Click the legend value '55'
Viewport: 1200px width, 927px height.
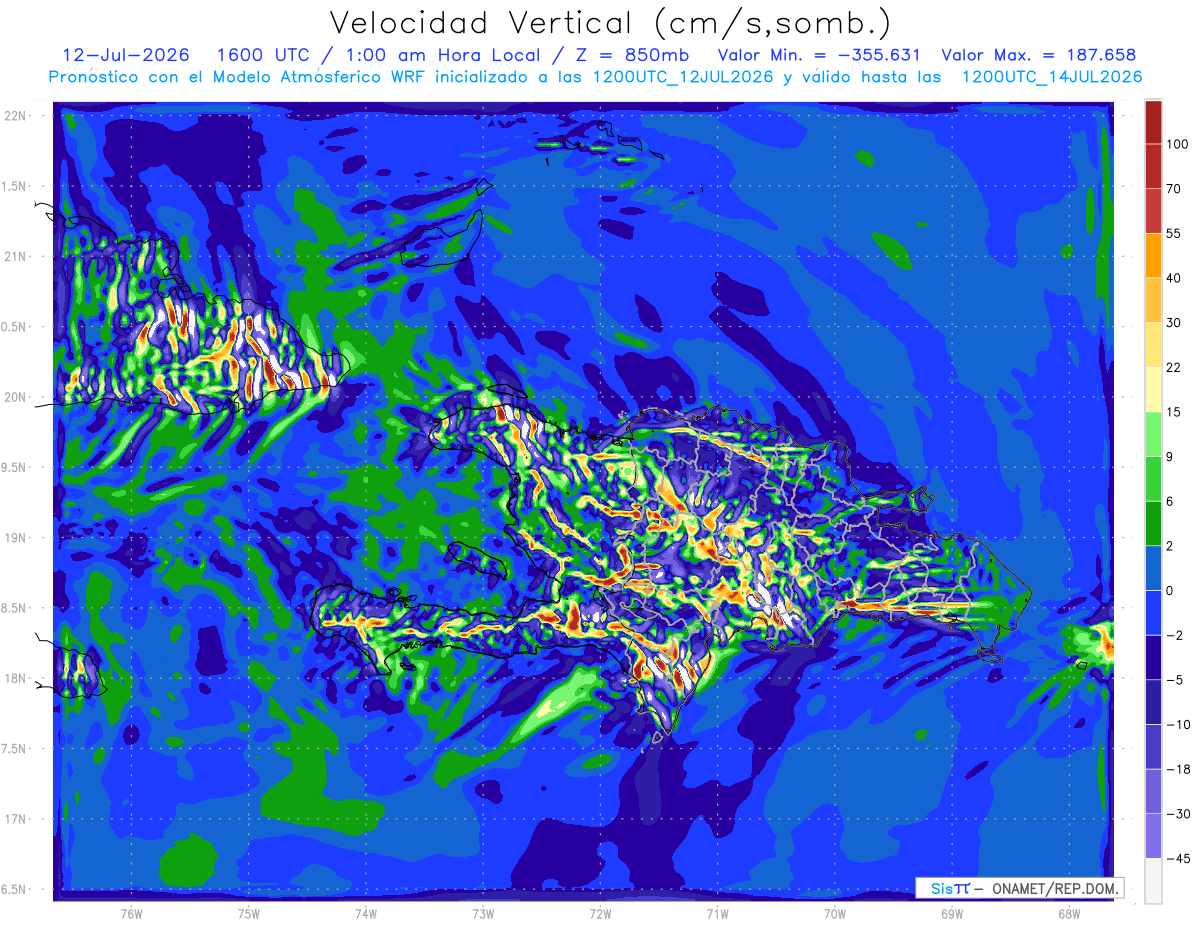point(1173,233)
